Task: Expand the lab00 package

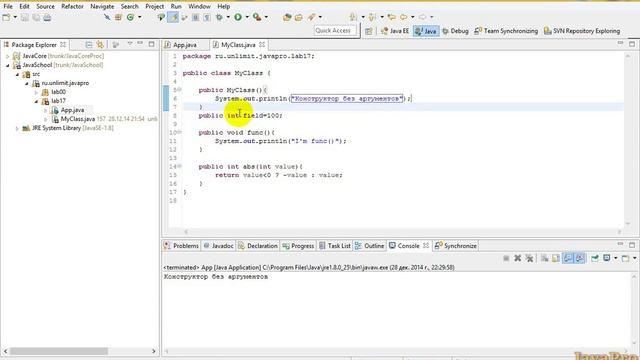Action: click(x=36, y=92)
